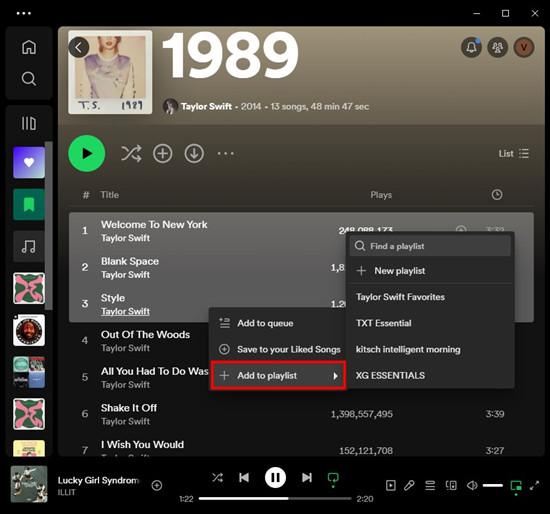Screen dimensions: 550x514
Task: Open the three-dot app menu
Action: [x=24, y=13]
